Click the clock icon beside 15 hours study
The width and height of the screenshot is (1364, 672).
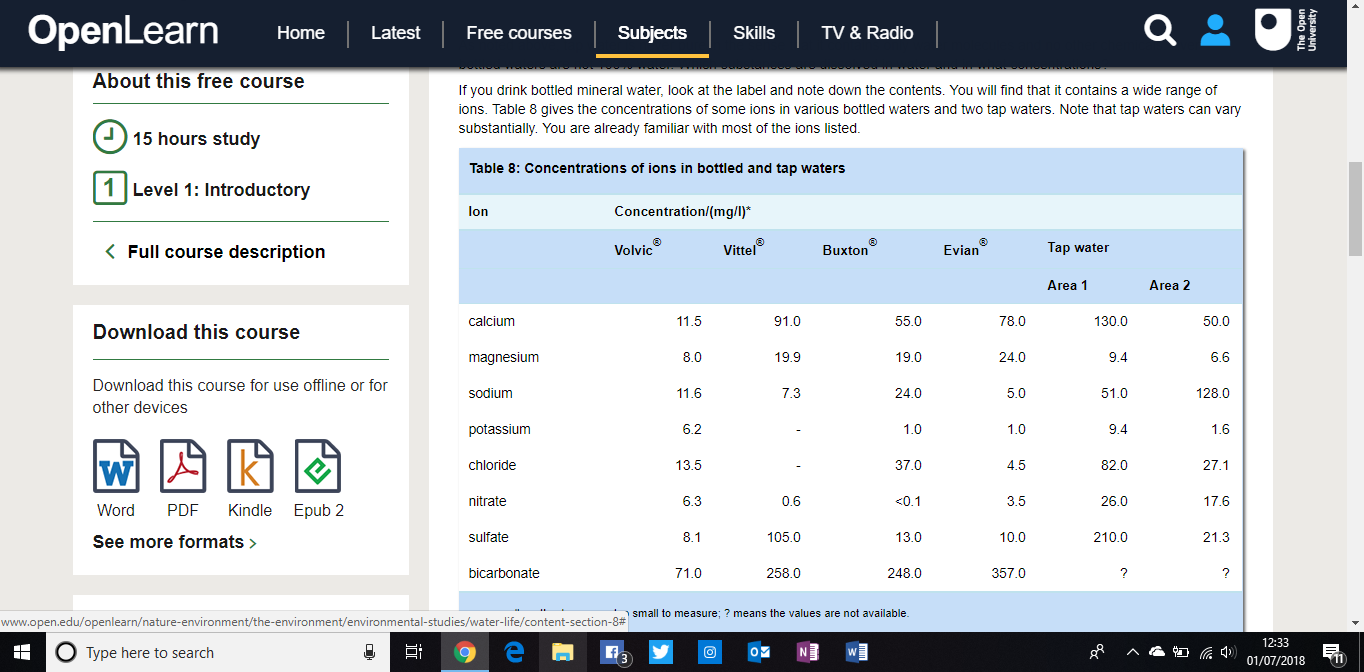pyautogui.click(x=110, y=137)
